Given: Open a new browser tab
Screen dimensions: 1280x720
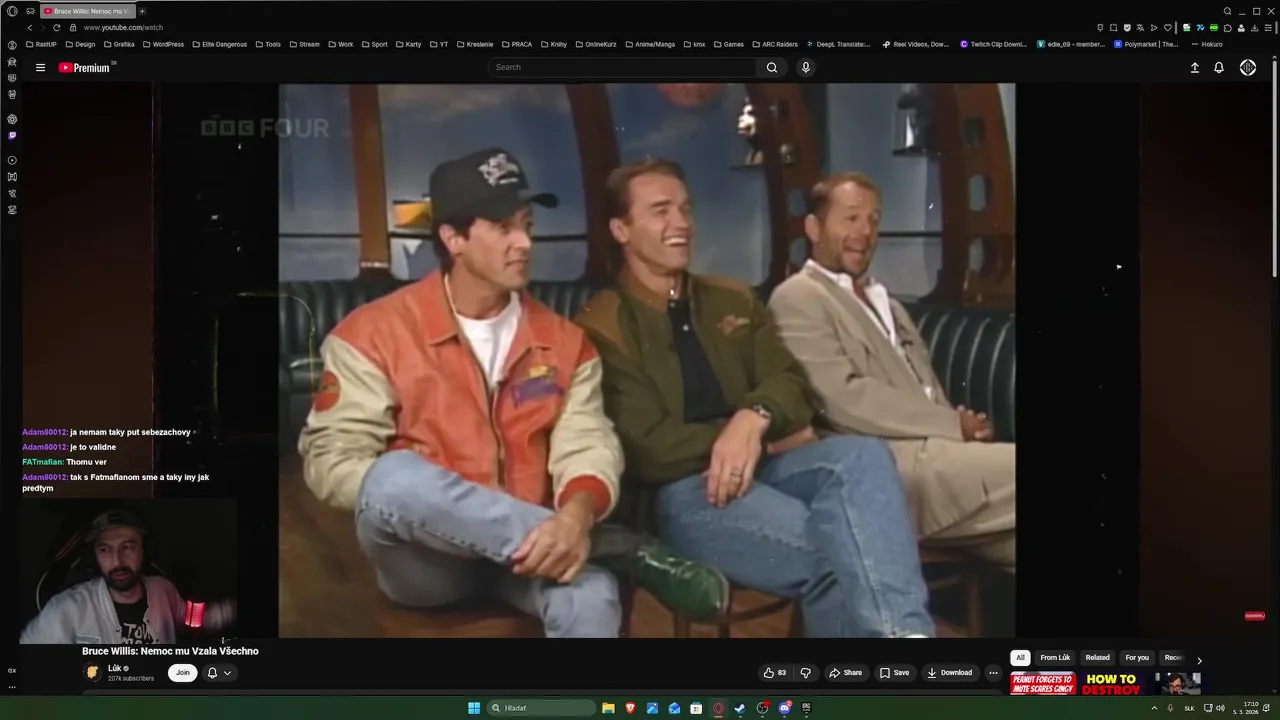Looking at the screenshot, I should click(x=141, y=11).
